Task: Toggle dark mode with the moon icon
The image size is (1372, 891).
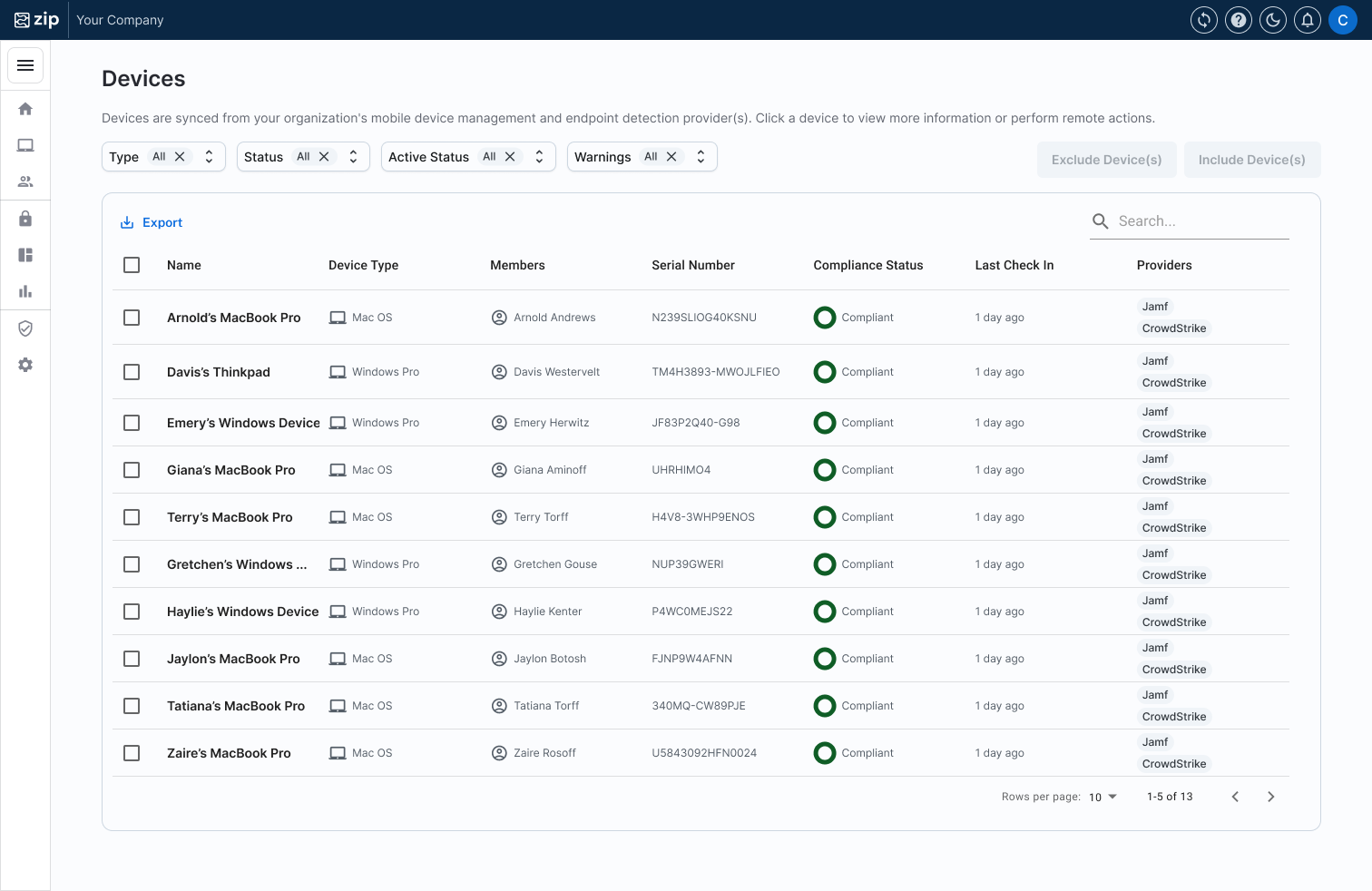Action: [x=1273, y=20]
